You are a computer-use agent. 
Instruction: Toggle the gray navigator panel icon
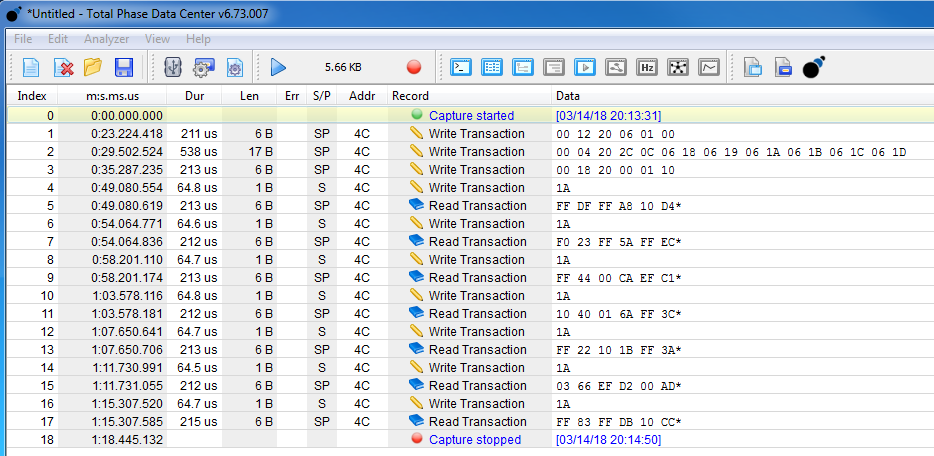point(616,67)
